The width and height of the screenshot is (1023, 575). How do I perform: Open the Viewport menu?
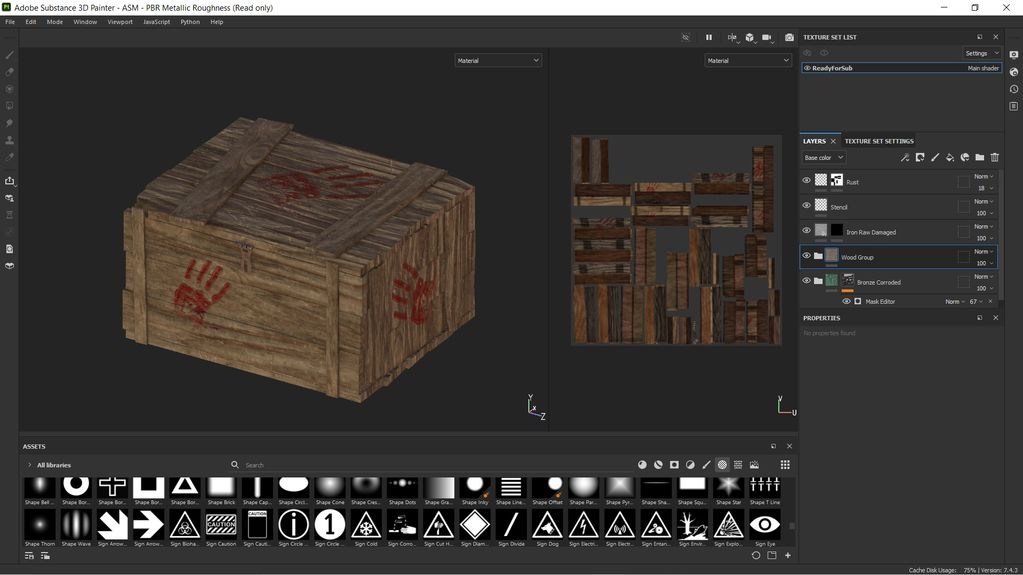click(119, 21)
